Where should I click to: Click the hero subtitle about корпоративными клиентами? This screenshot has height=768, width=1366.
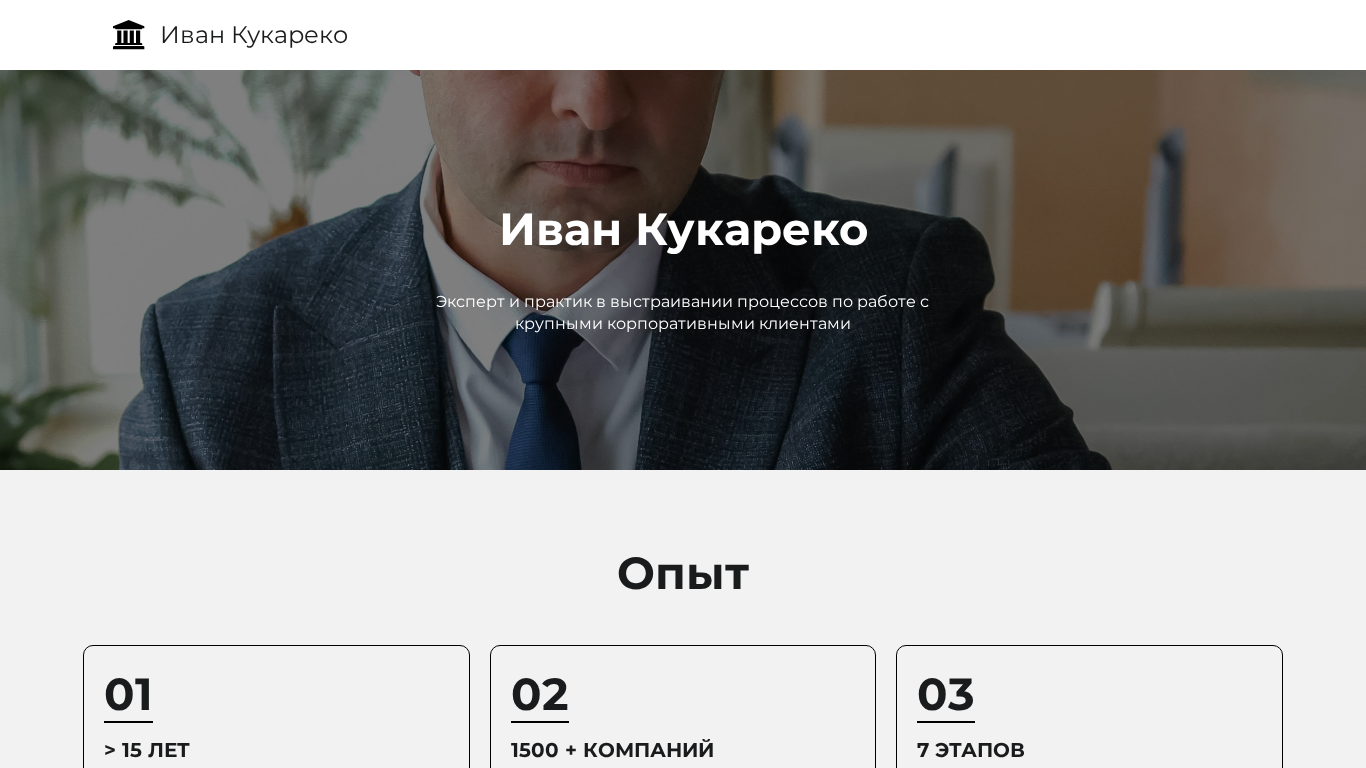(683, 312)
